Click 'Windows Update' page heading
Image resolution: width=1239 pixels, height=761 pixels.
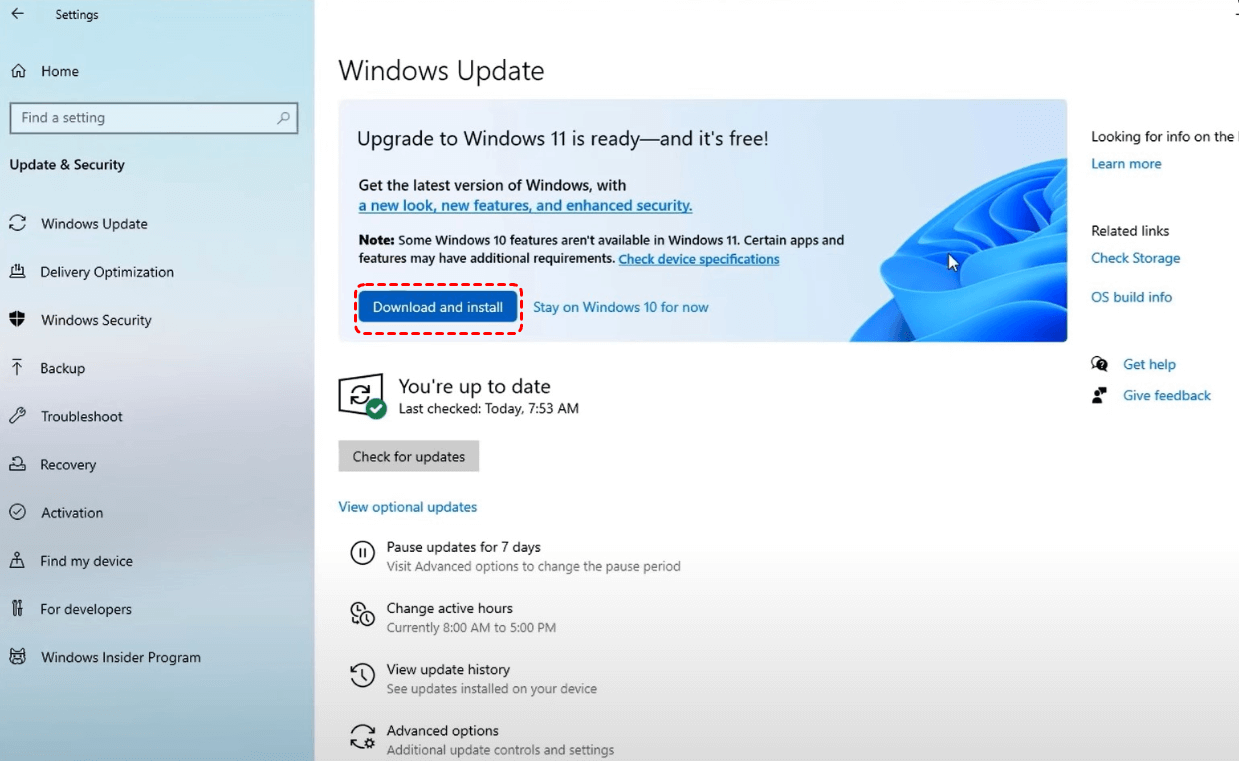pyautogui.click(x=441, y=71)
